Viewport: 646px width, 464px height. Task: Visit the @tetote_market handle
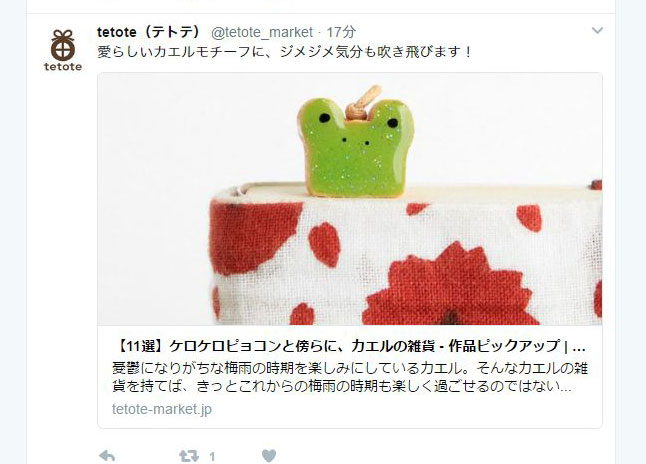pyautogui.click(x=262, y=32)
